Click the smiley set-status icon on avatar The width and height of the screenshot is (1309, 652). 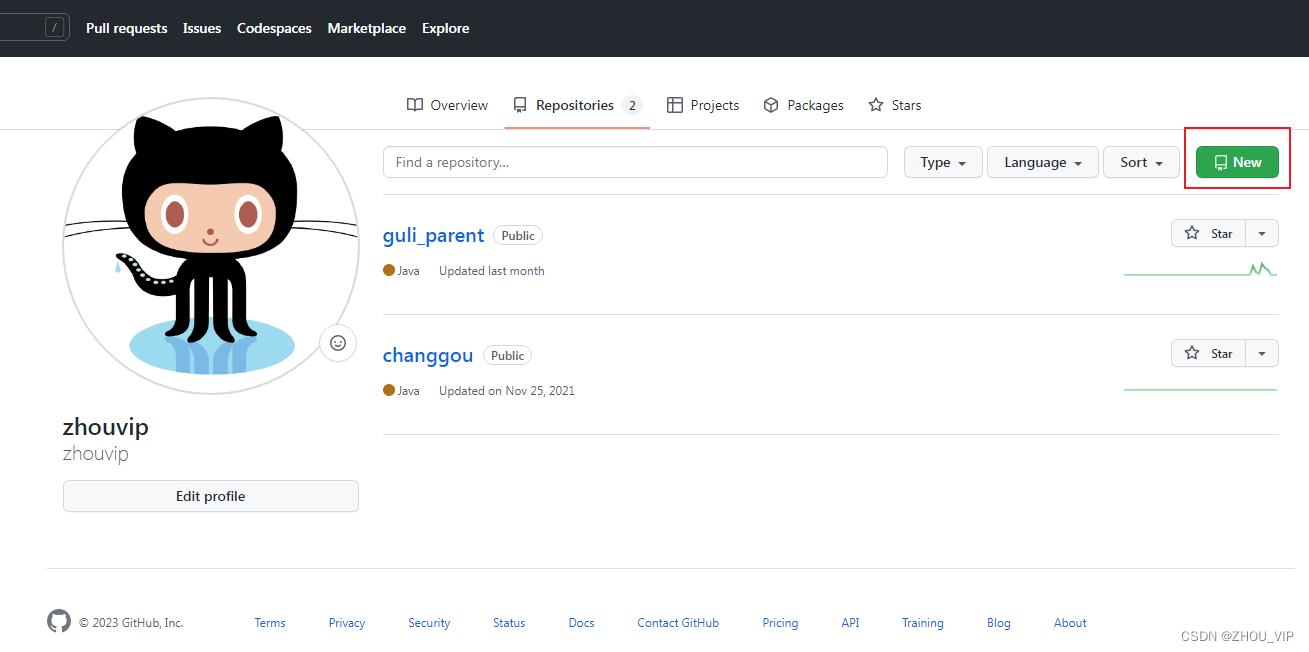(x=338, y=343)
